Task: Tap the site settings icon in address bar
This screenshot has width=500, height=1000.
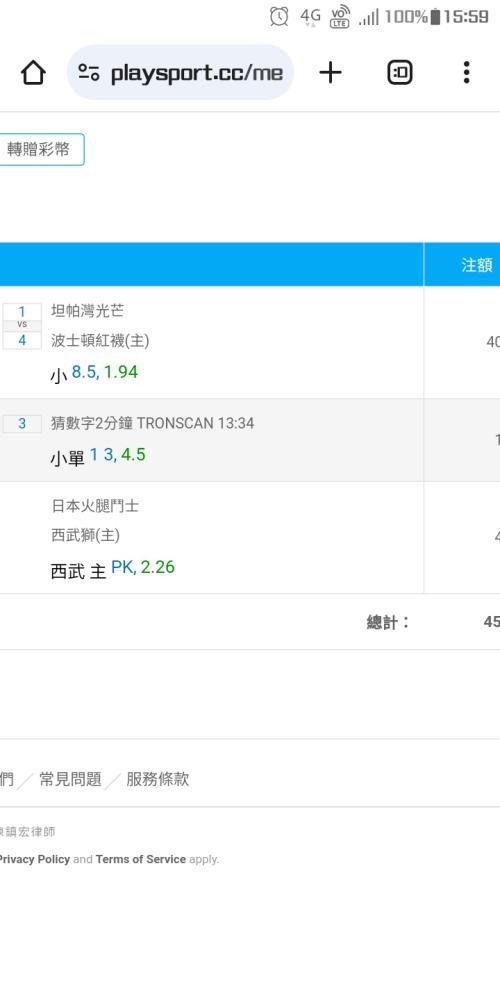Action: pos(89,73)
